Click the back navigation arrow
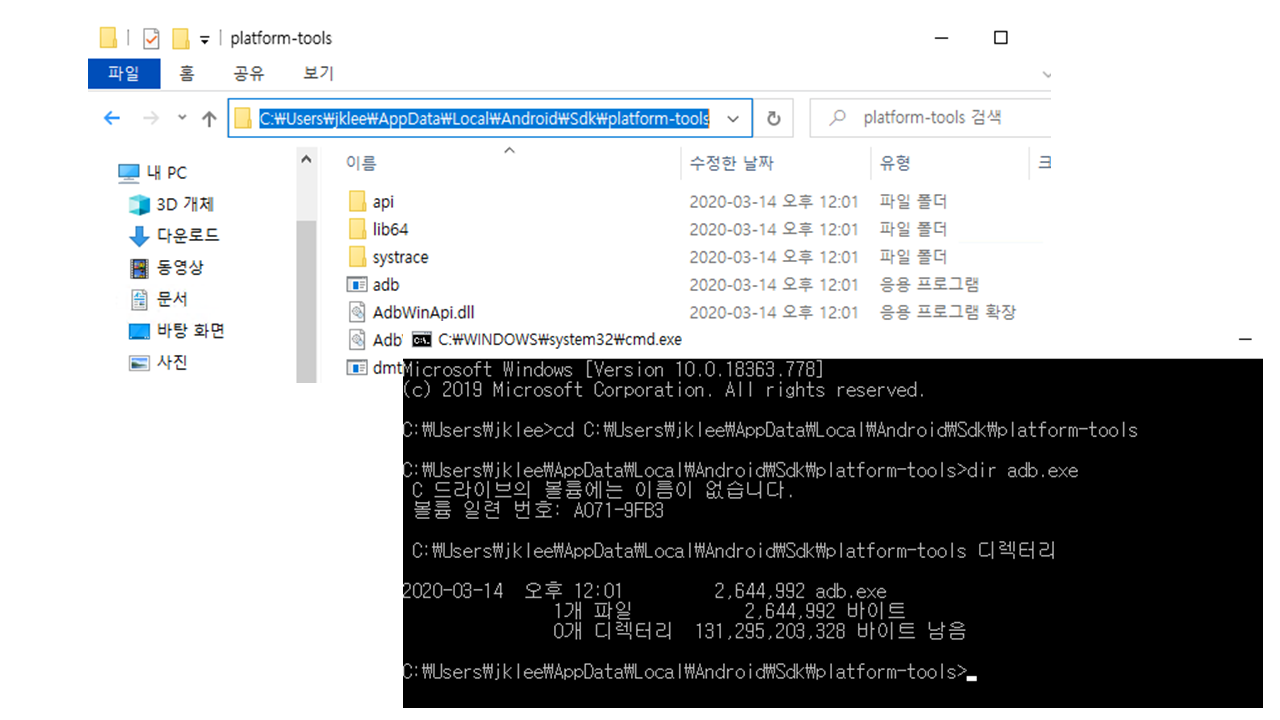 [x=112, y=118]
